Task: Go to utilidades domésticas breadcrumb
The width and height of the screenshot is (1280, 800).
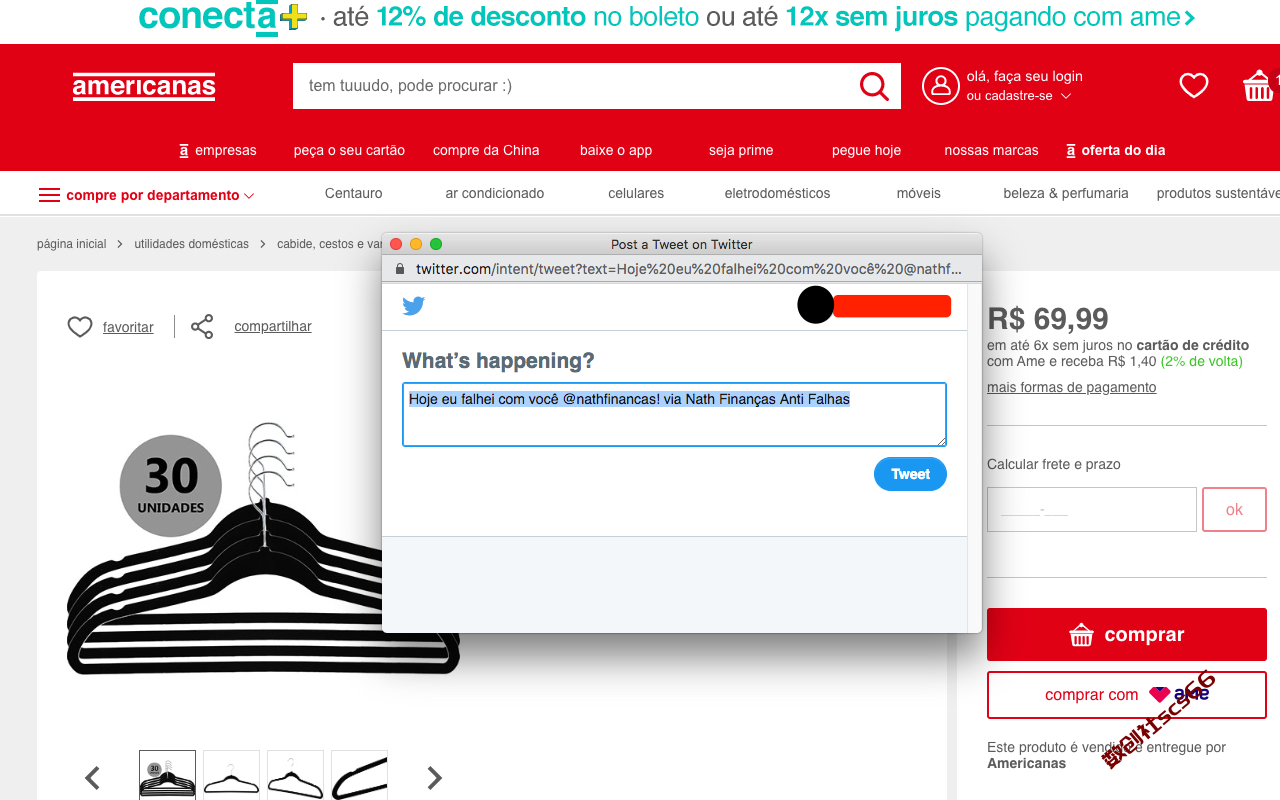Action: point(191,244)
